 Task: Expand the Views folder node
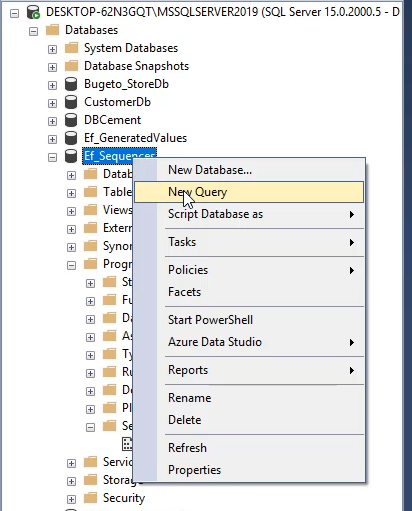[71, 212]
